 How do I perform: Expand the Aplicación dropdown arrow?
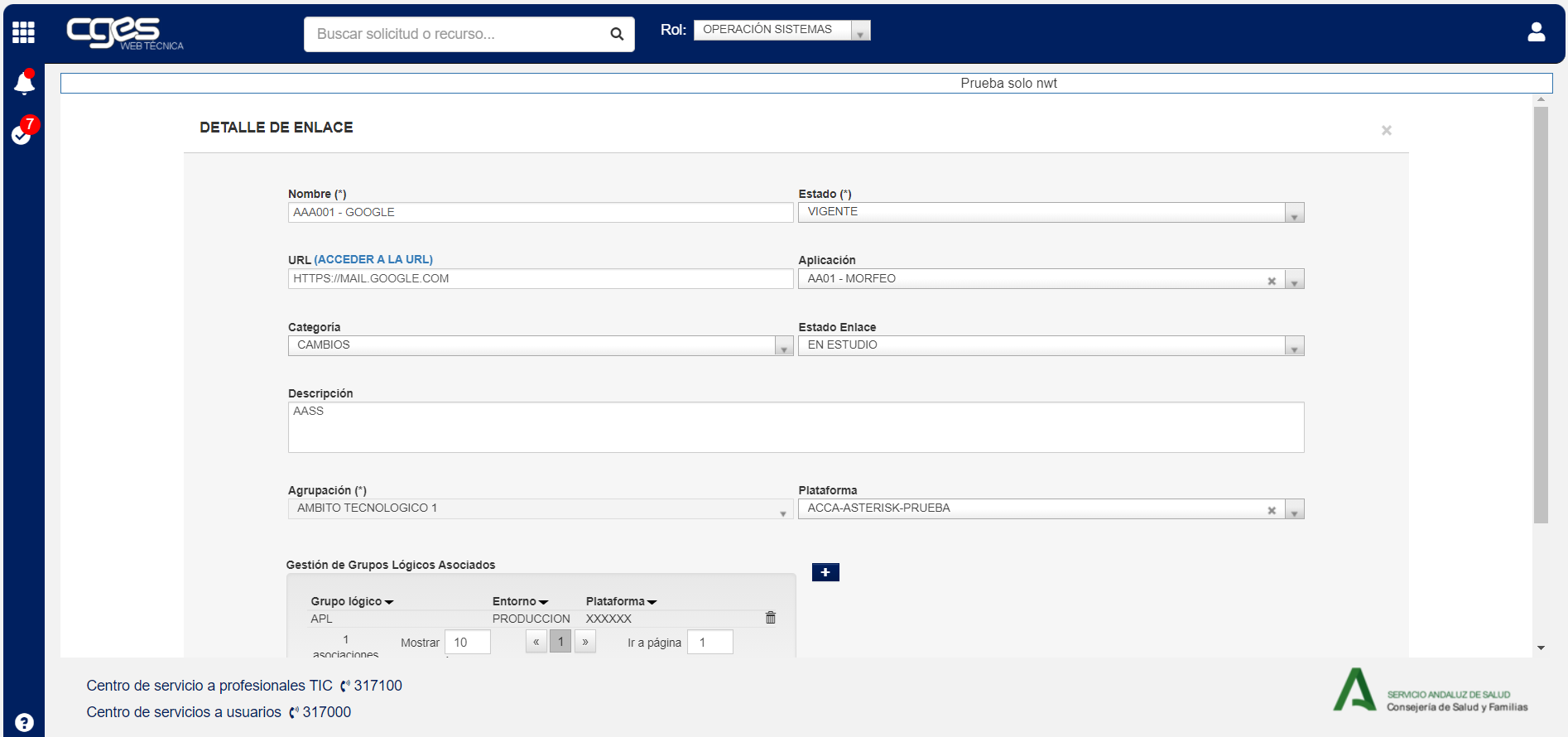click(1295, 280)
